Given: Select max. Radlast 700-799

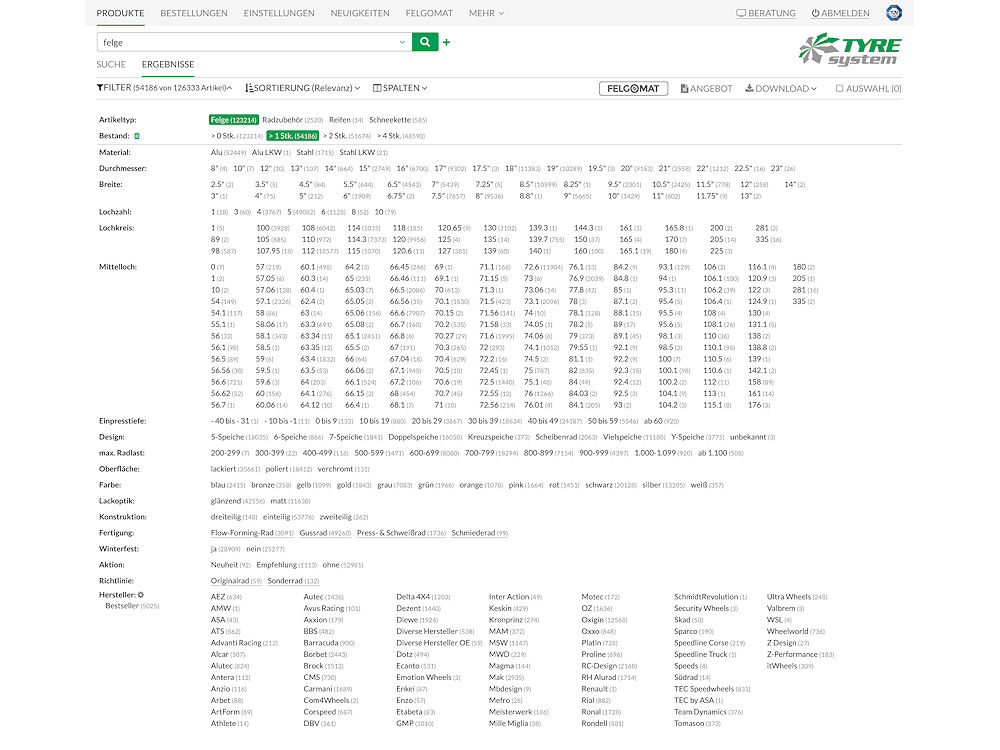Looking at the screenshot, I should pyautogui.click(x=490, y=453).
